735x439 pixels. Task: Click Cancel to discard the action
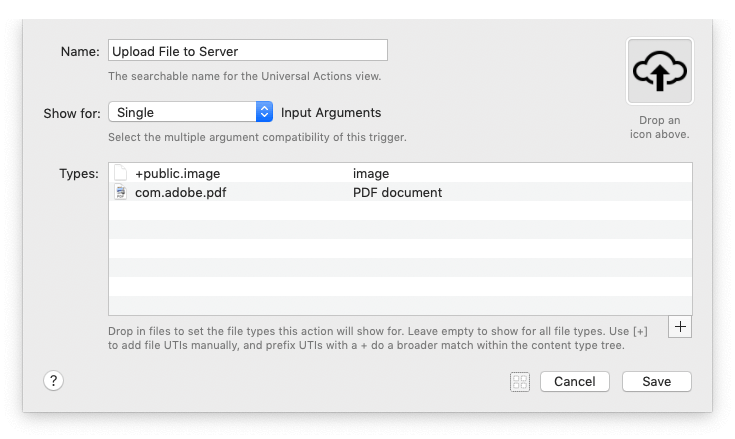click(x=574, y=381)
